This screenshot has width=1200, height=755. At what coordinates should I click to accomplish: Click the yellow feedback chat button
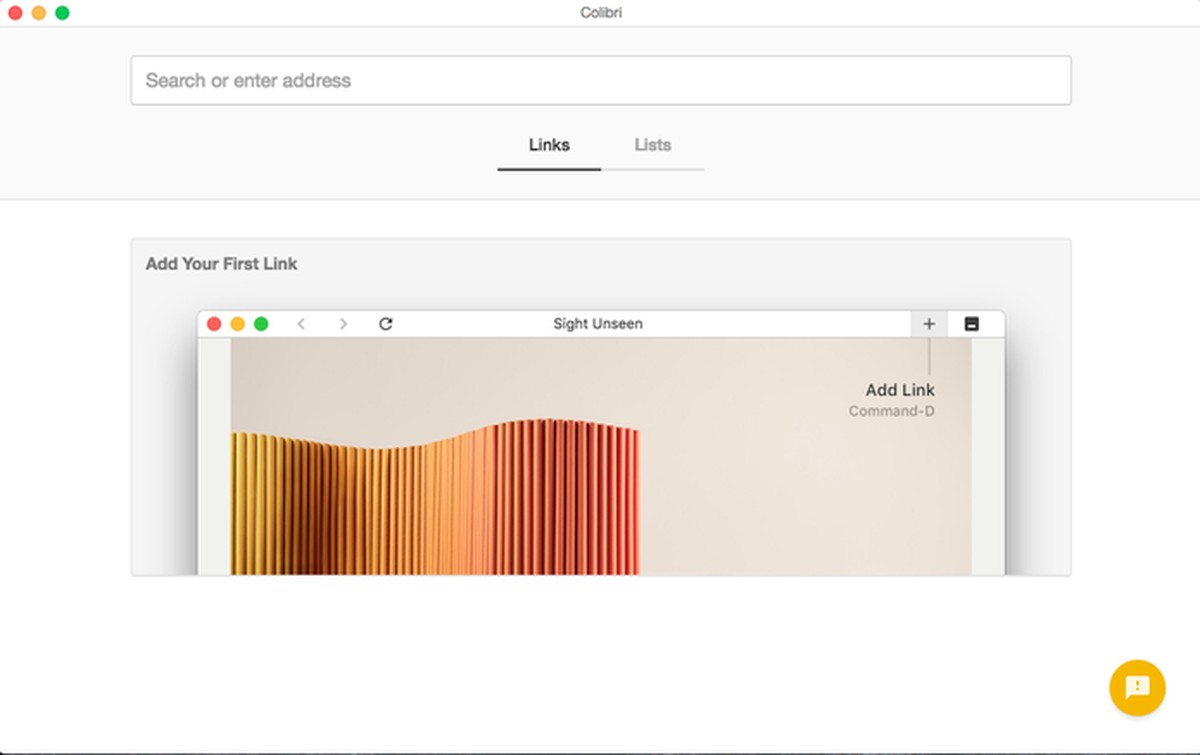pyautogui.click(x=1137, y=688)
